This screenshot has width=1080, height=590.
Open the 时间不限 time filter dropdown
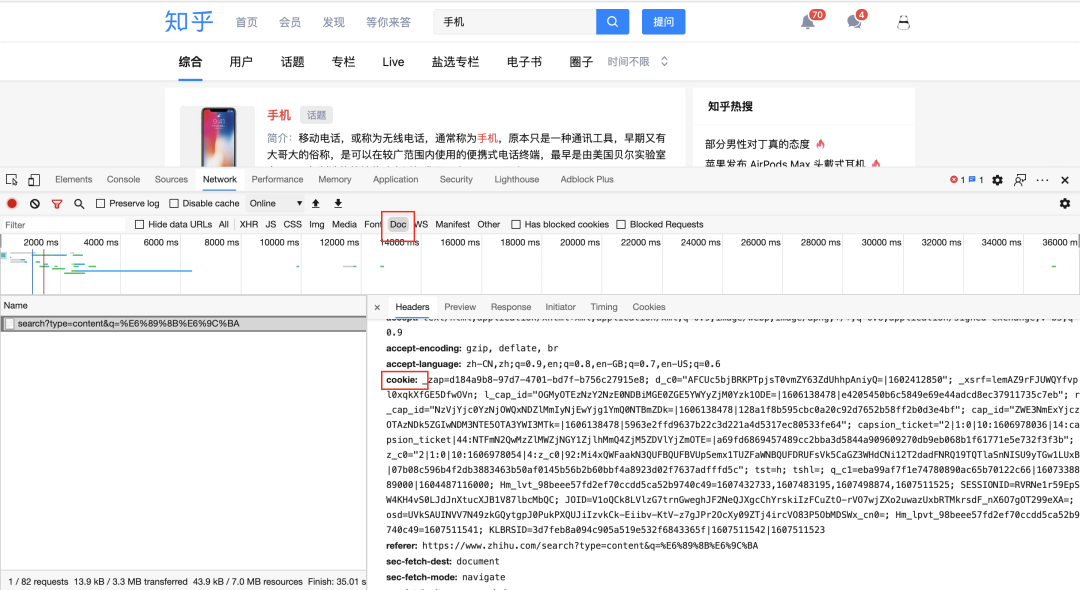(638, 61)
